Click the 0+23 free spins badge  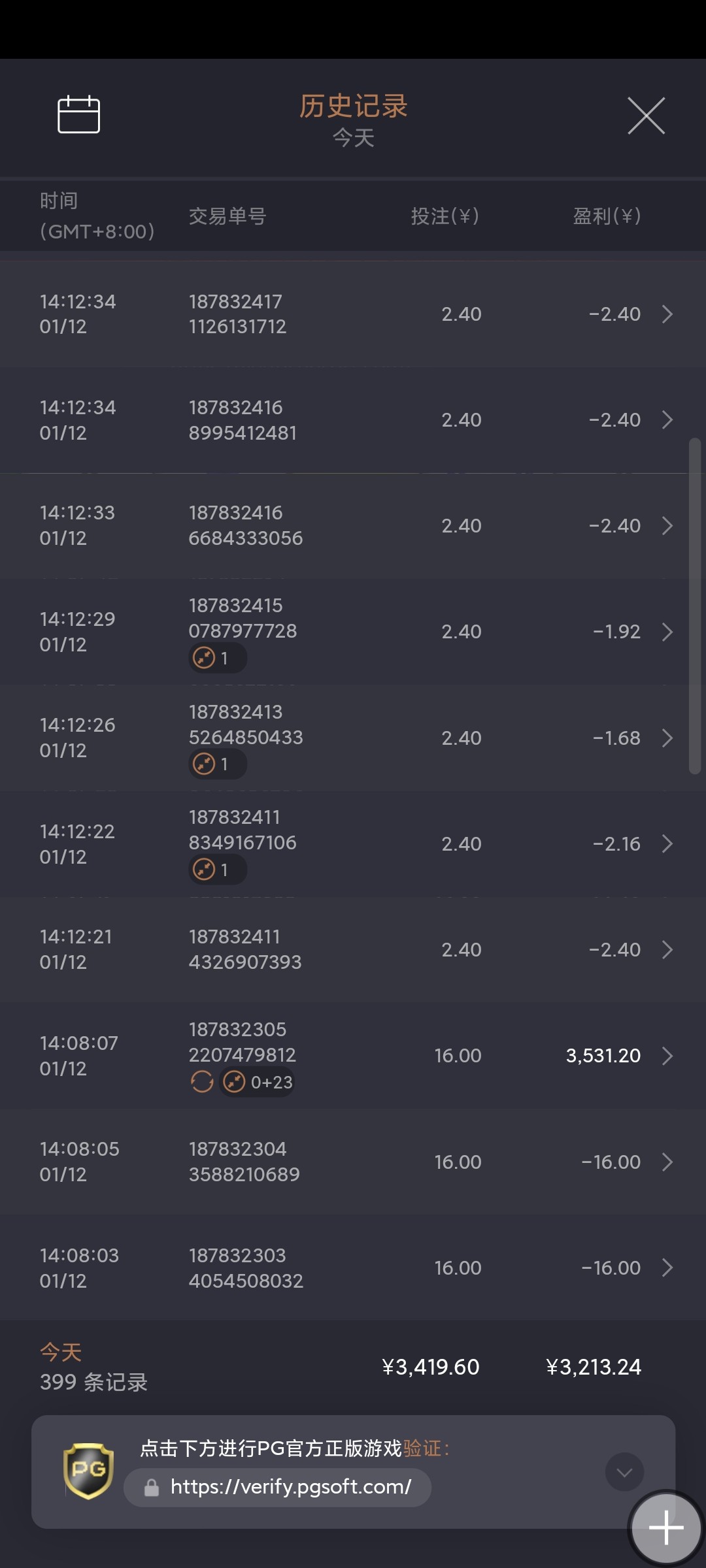pos(258,1083)
